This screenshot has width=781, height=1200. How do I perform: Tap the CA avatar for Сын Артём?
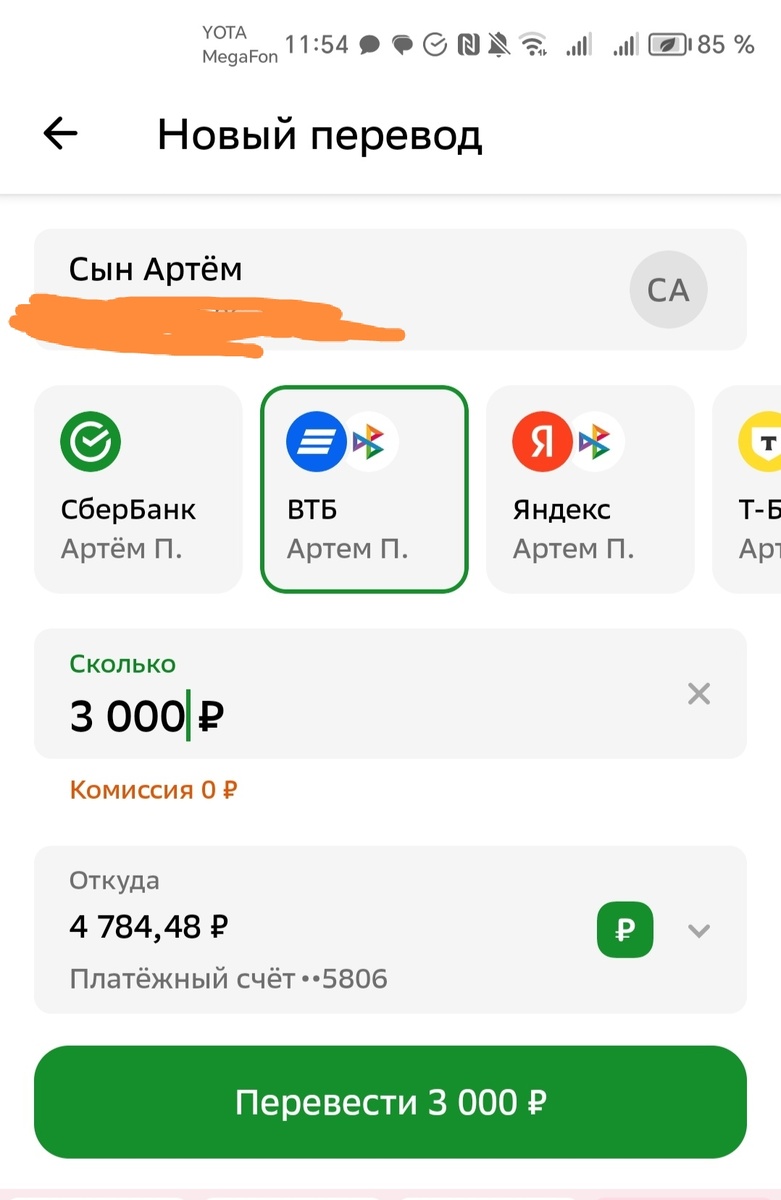pyautogui.click(x=667, y=290)
